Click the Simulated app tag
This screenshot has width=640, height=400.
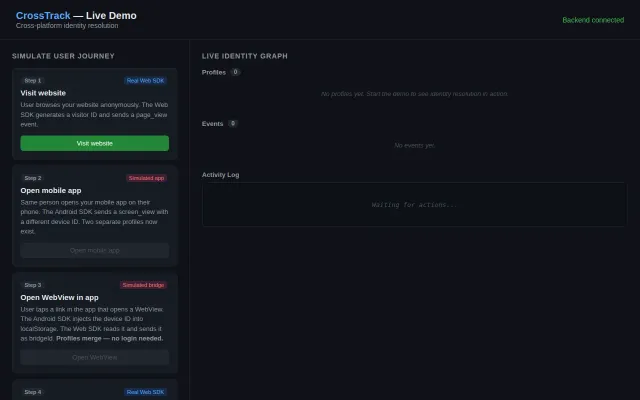[x=147, y=178]
